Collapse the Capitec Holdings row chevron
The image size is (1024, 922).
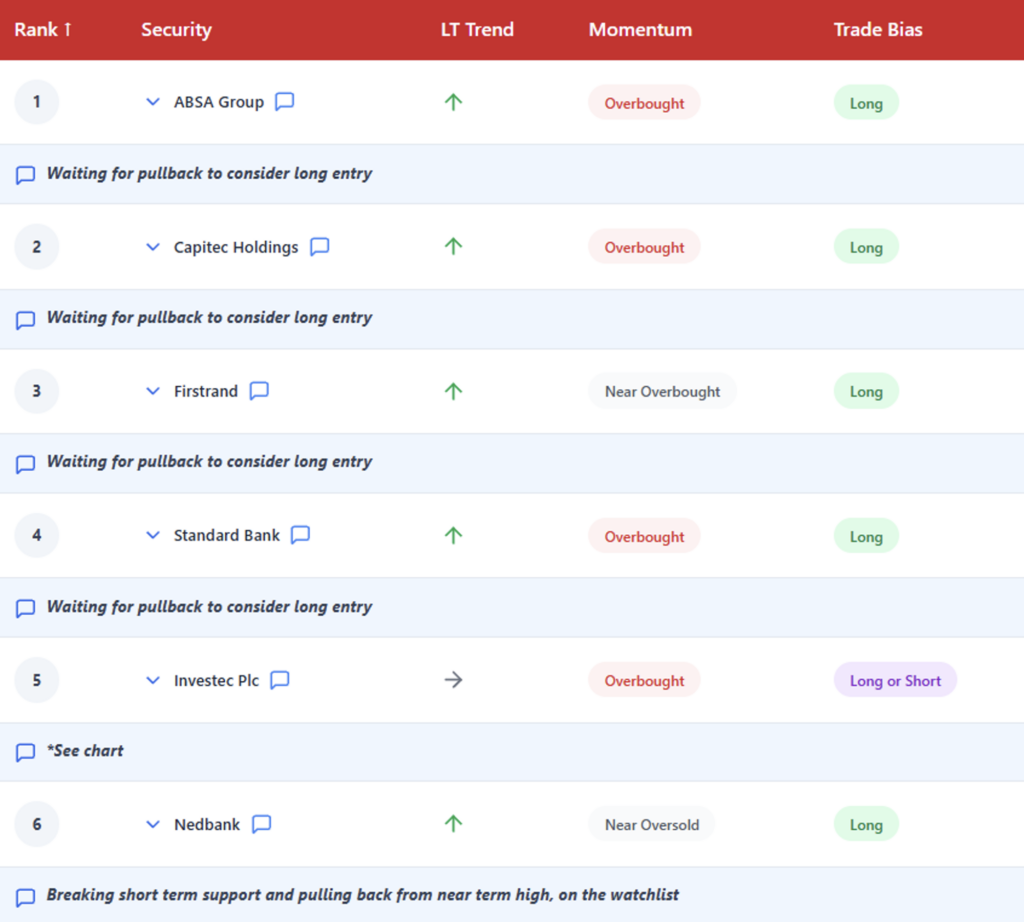(x=153, y=247)
